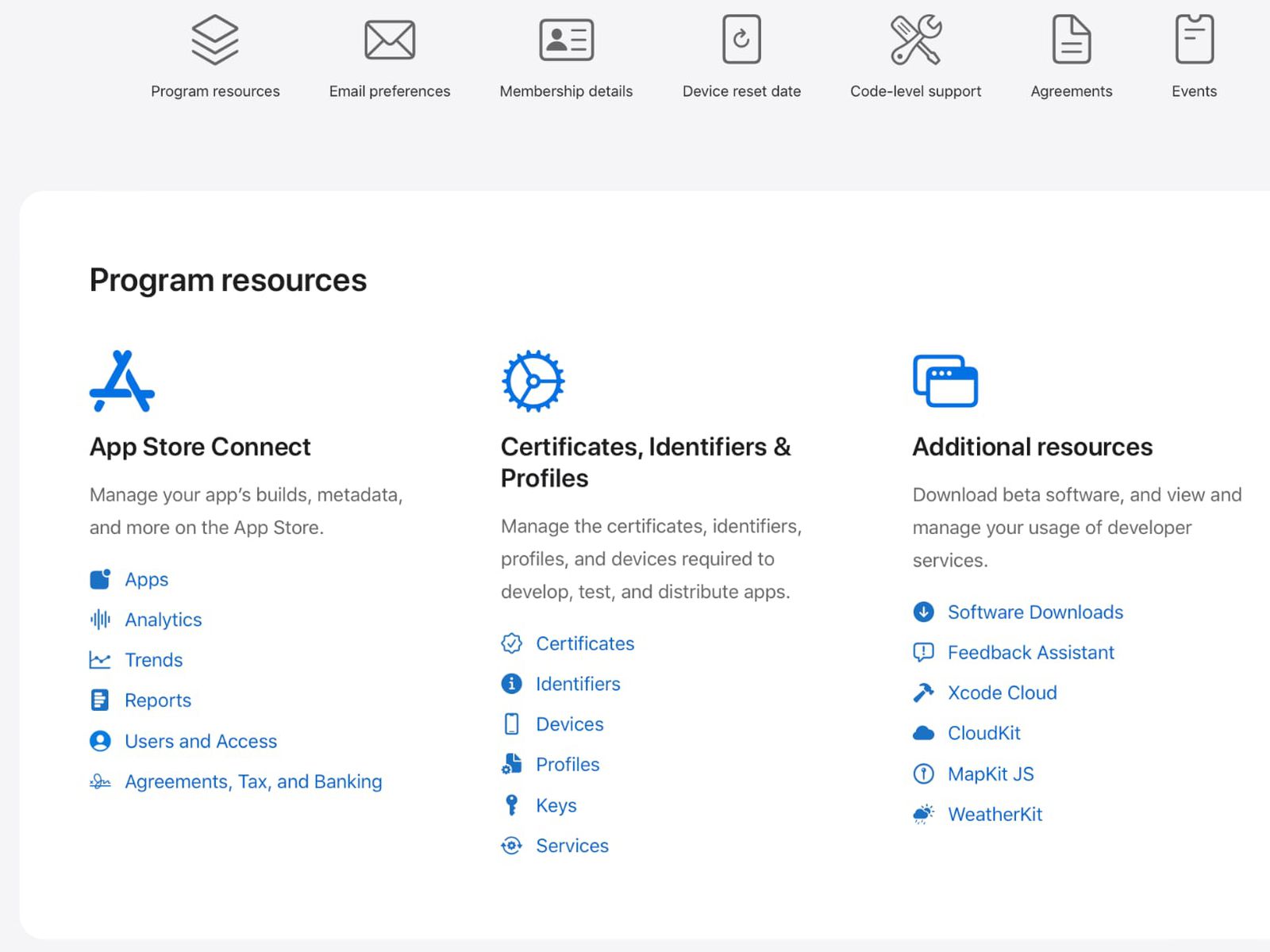This screenshot has height=952, width=1270.
Task: Open the Reports link
Action: (158, 701)
